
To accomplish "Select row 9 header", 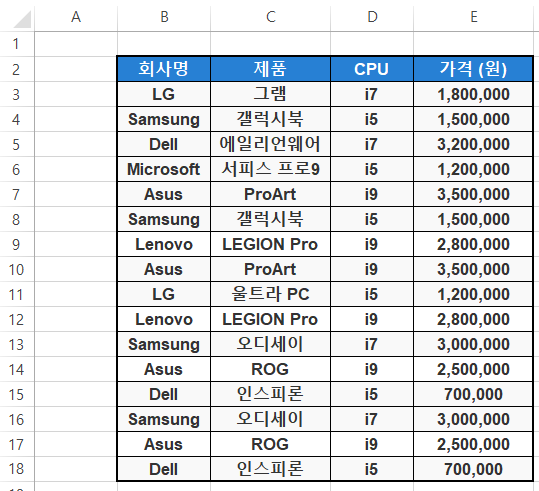I will click(x=17, y=244).
